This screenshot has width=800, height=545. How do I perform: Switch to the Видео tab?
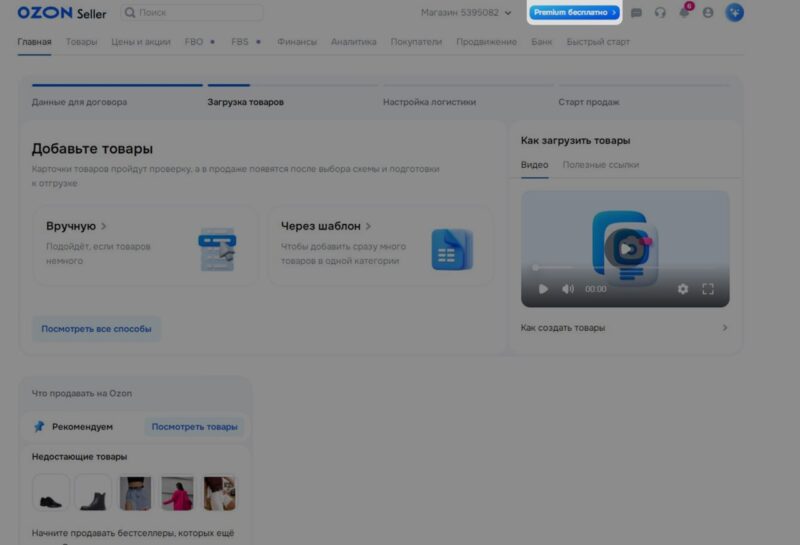point(534,165)
